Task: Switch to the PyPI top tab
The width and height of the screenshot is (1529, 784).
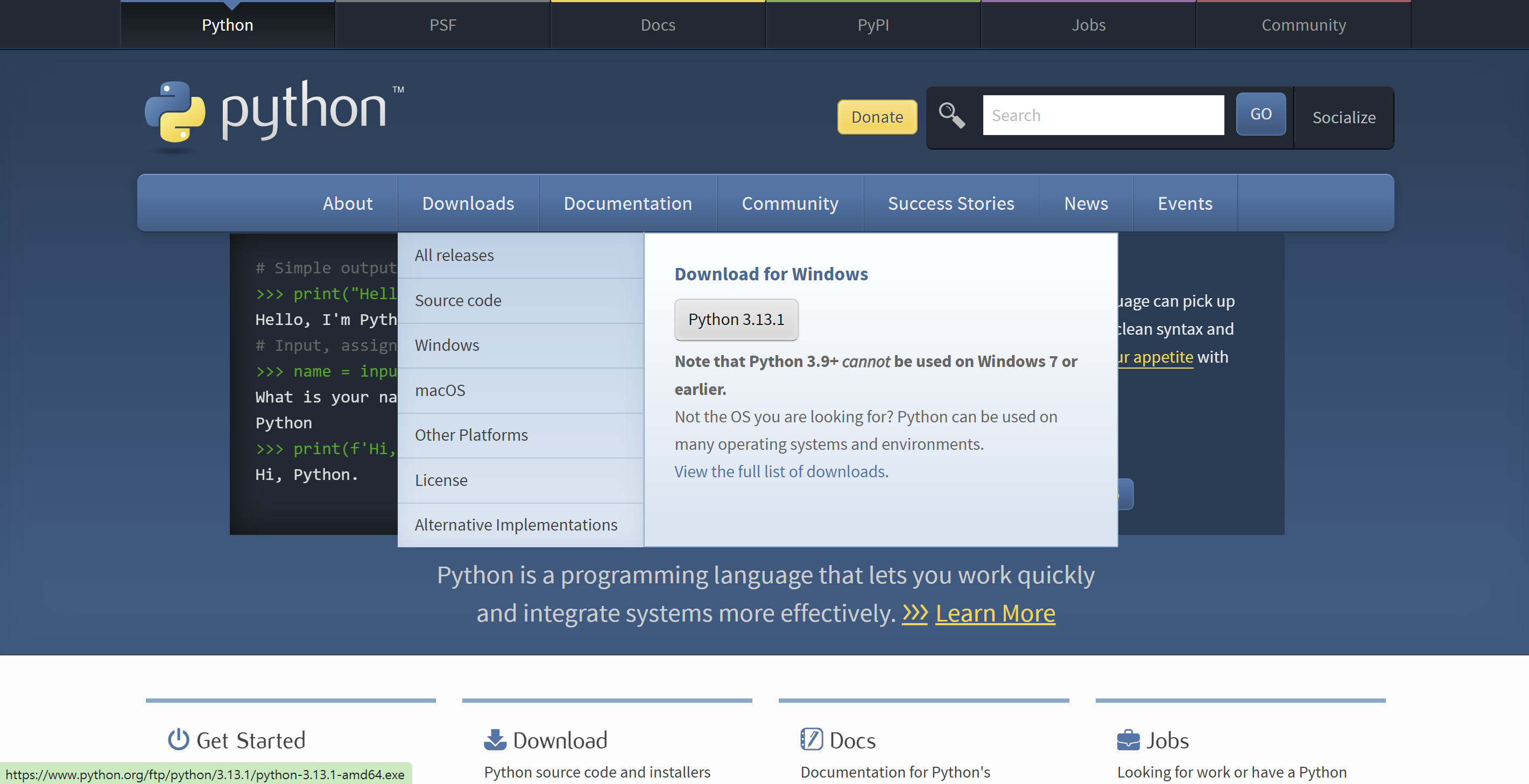Action: [872, 25]
